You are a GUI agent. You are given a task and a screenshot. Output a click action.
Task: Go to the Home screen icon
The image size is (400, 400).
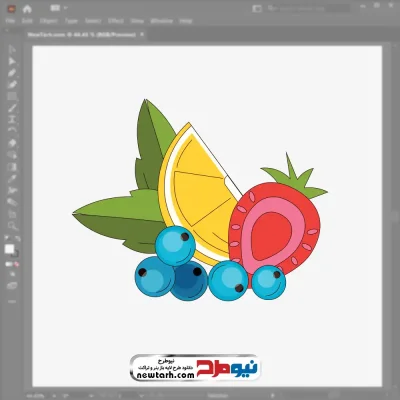coord(27,9)
